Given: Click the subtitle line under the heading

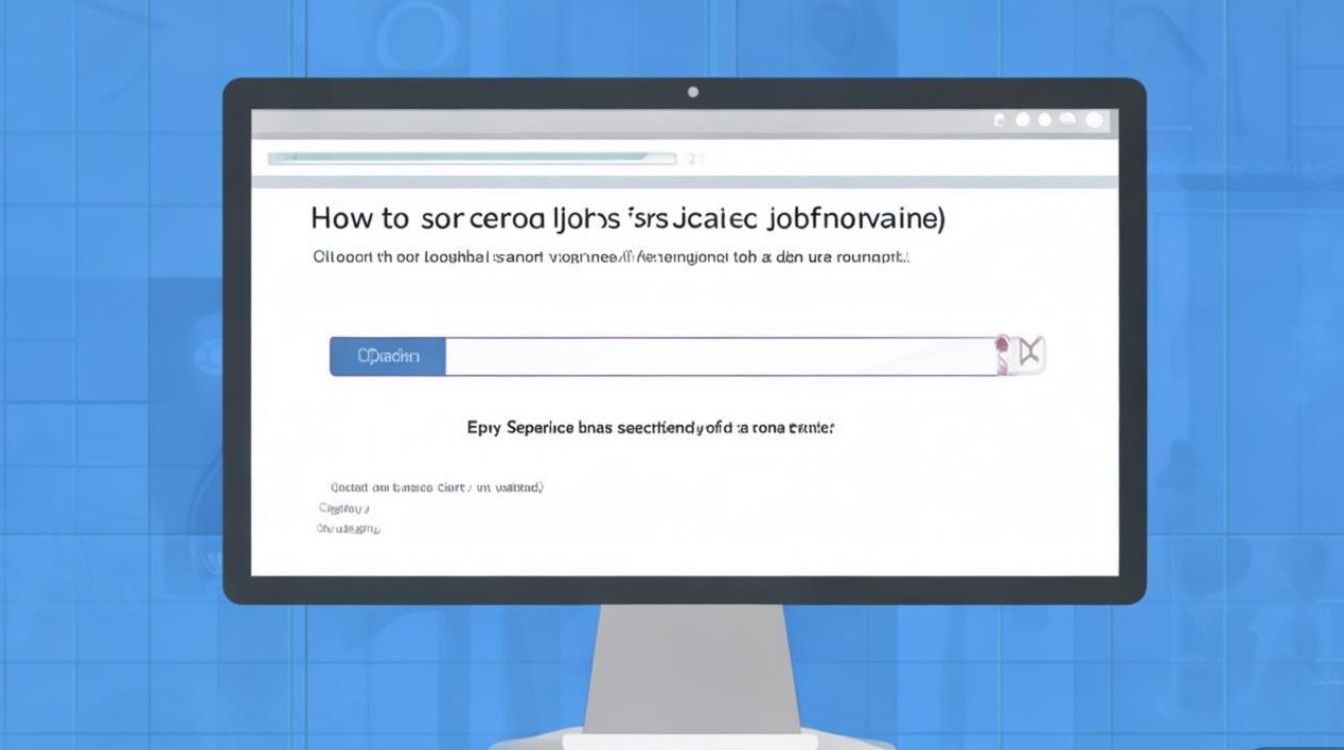Looking at the screenshot, I should [611, 257].
